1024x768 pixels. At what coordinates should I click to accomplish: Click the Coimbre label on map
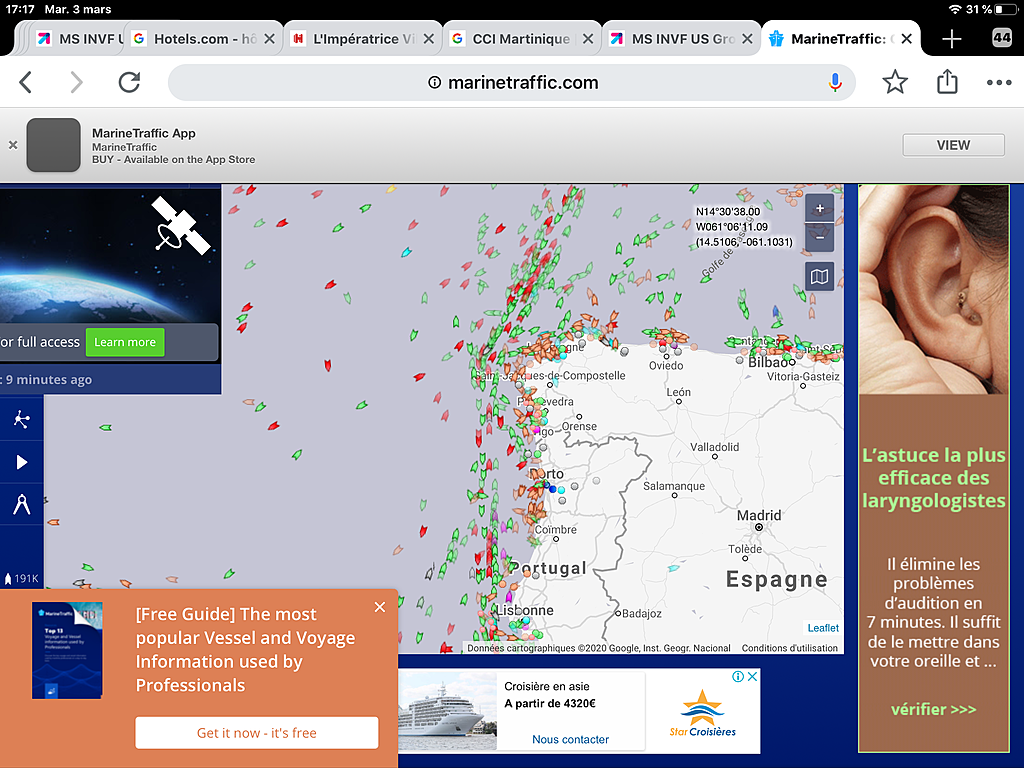(x=556, y=530)
